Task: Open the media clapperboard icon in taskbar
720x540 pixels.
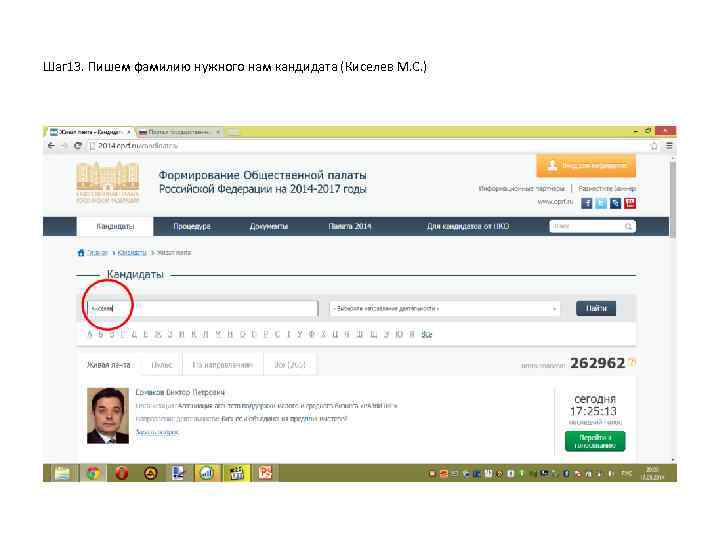Action: (236, 472)
